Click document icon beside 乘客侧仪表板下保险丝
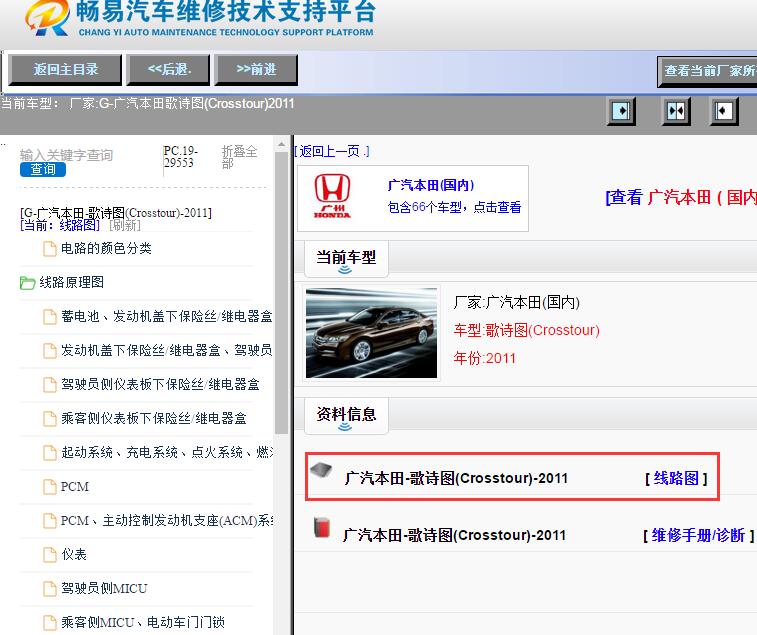 coord(50,419)
